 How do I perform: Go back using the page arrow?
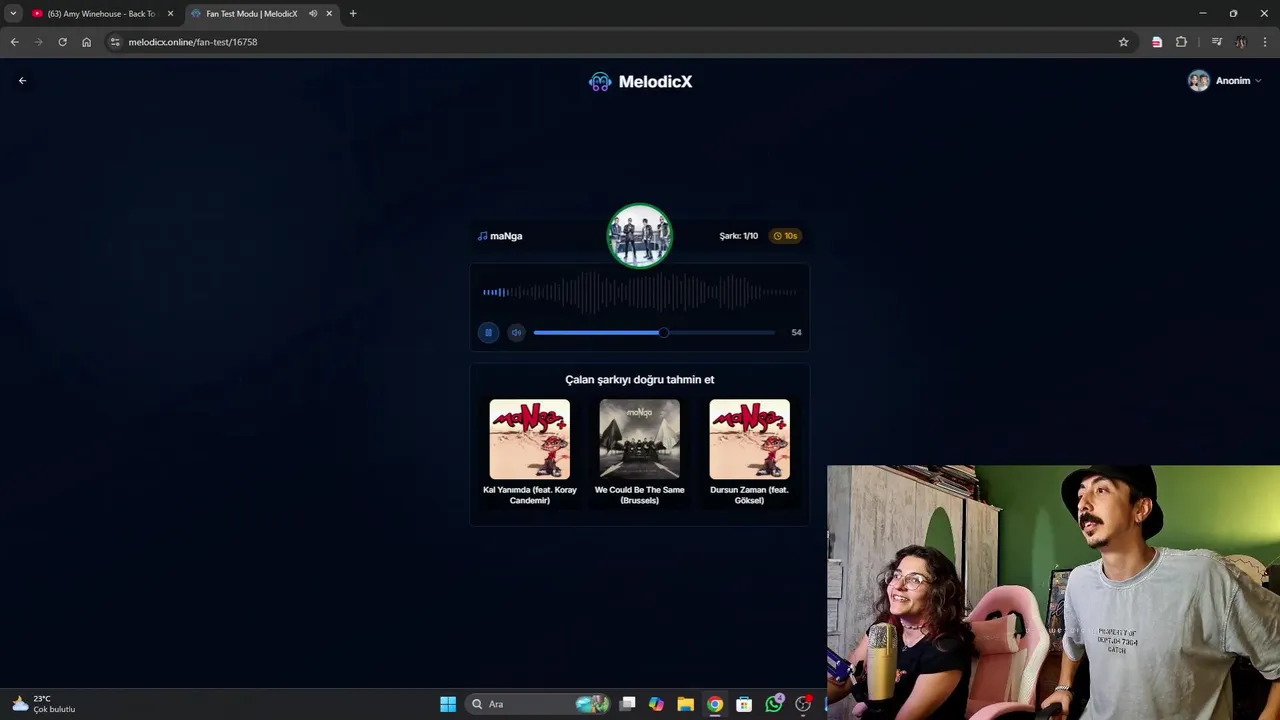click(x=22, y=81)
